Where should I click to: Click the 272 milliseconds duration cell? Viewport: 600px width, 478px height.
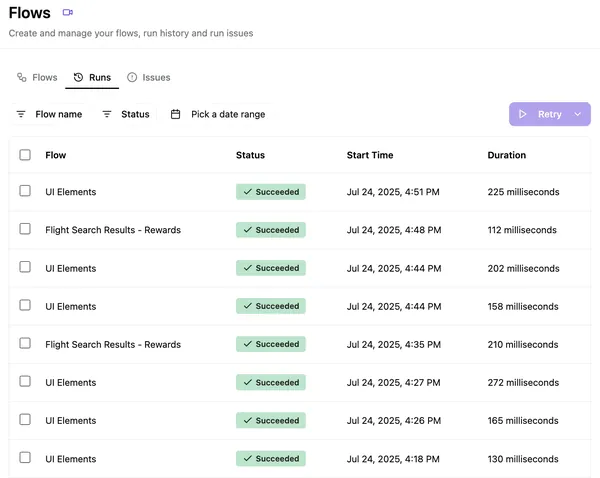point(523,383)
